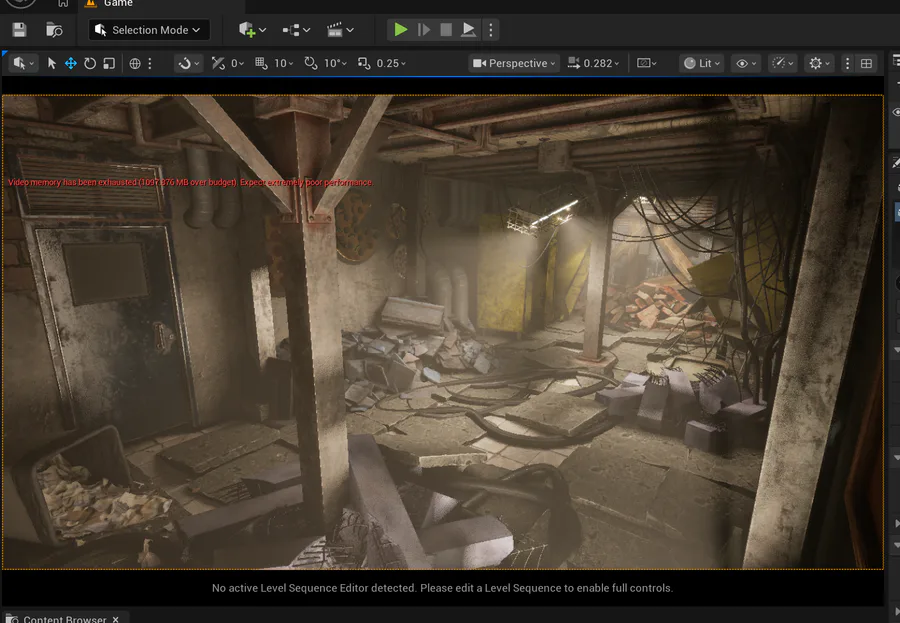
Task: Open the Cinematics clapperboard menu
Action: [340, 30]
